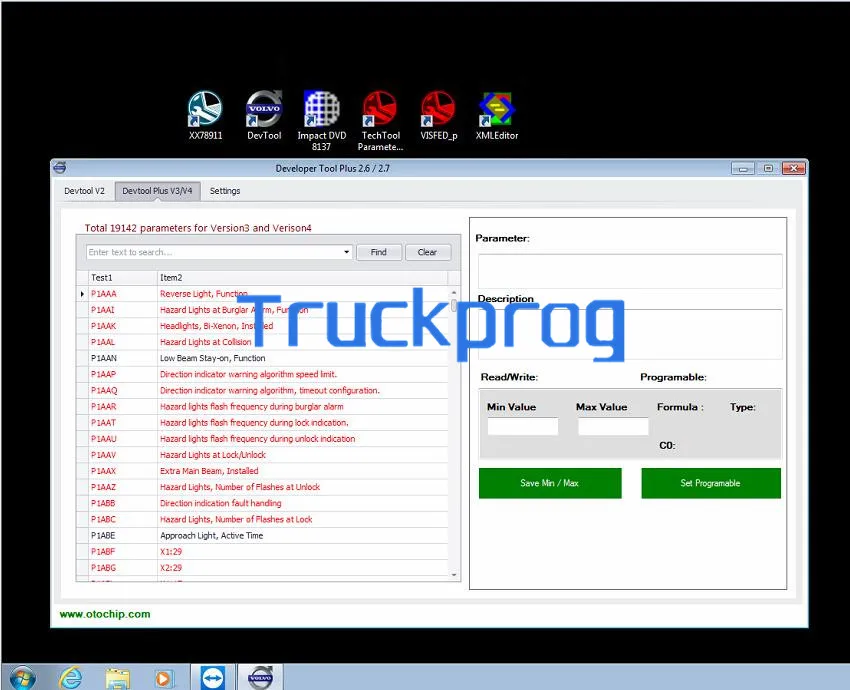850x690 pixels.
Task: Open the VISFED_p desktop shortcut
Action: coord(439,115)
